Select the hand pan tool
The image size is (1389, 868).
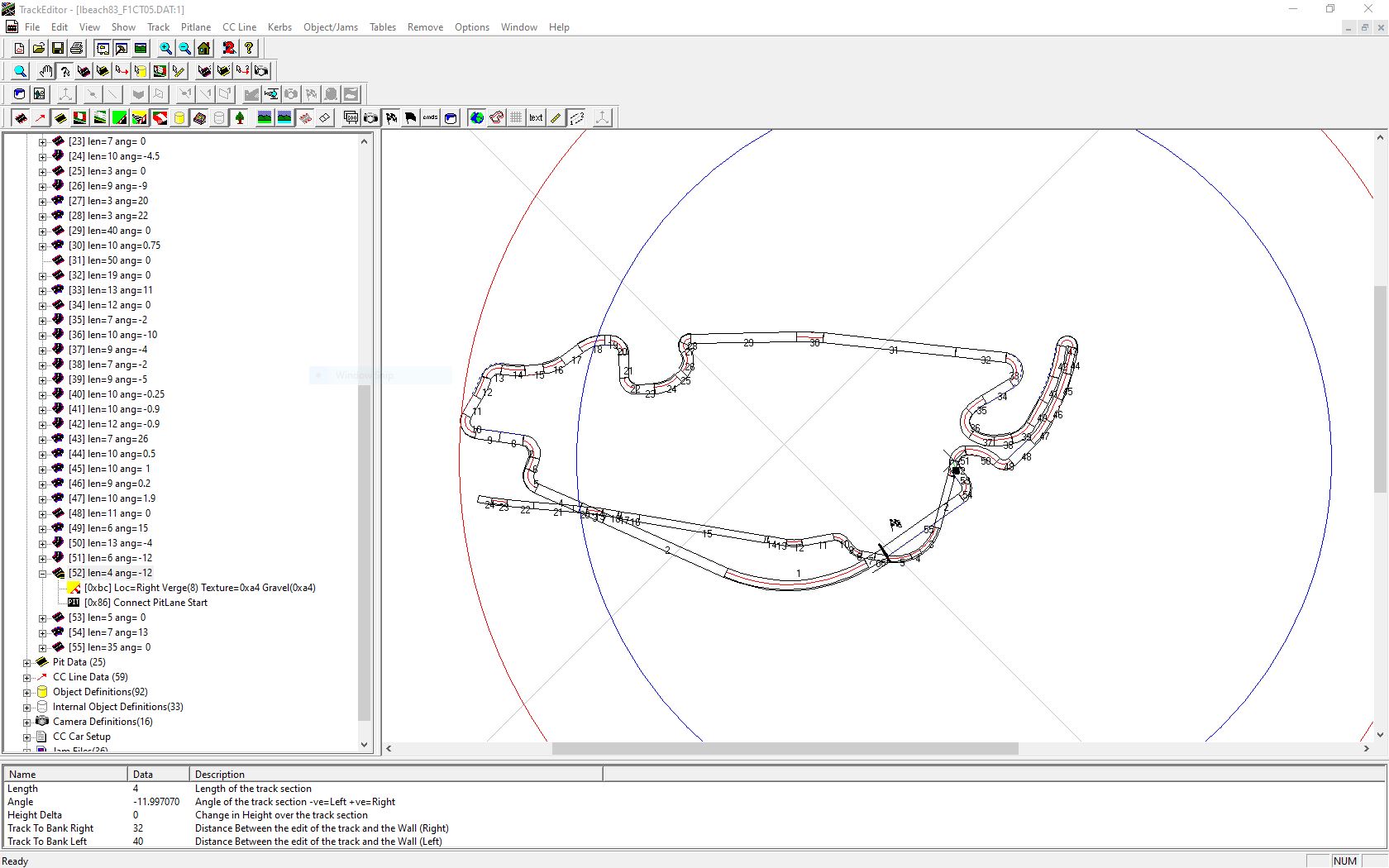click(x=45, y=71)
